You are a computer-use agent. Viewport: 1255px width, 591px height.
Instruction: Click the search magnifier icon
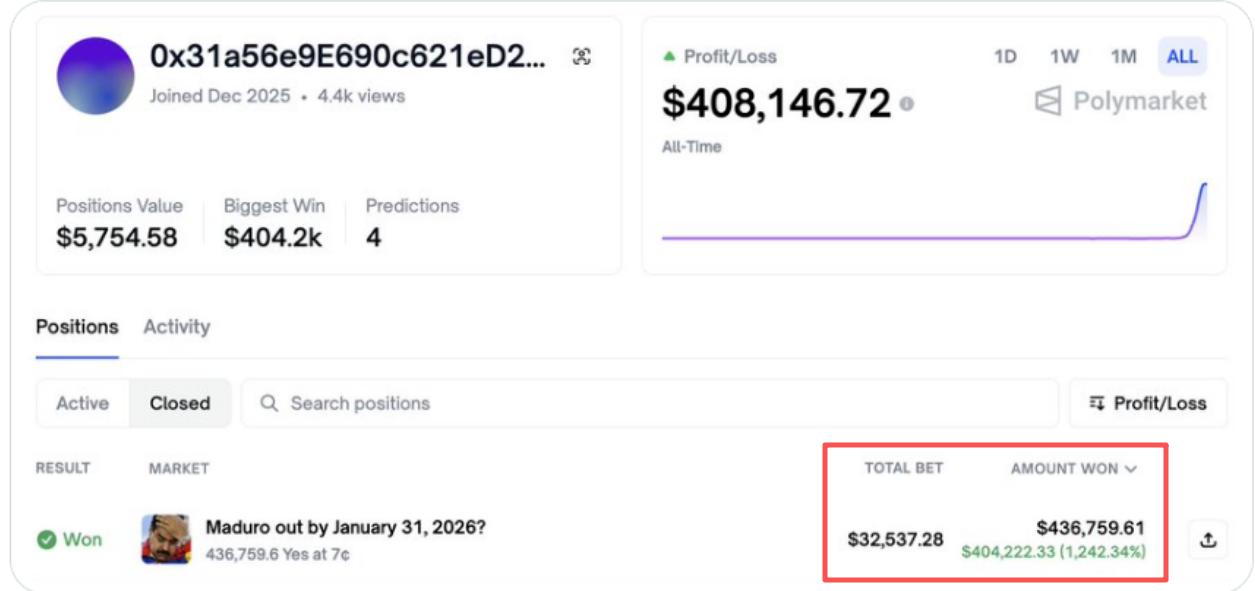[269, 404]
